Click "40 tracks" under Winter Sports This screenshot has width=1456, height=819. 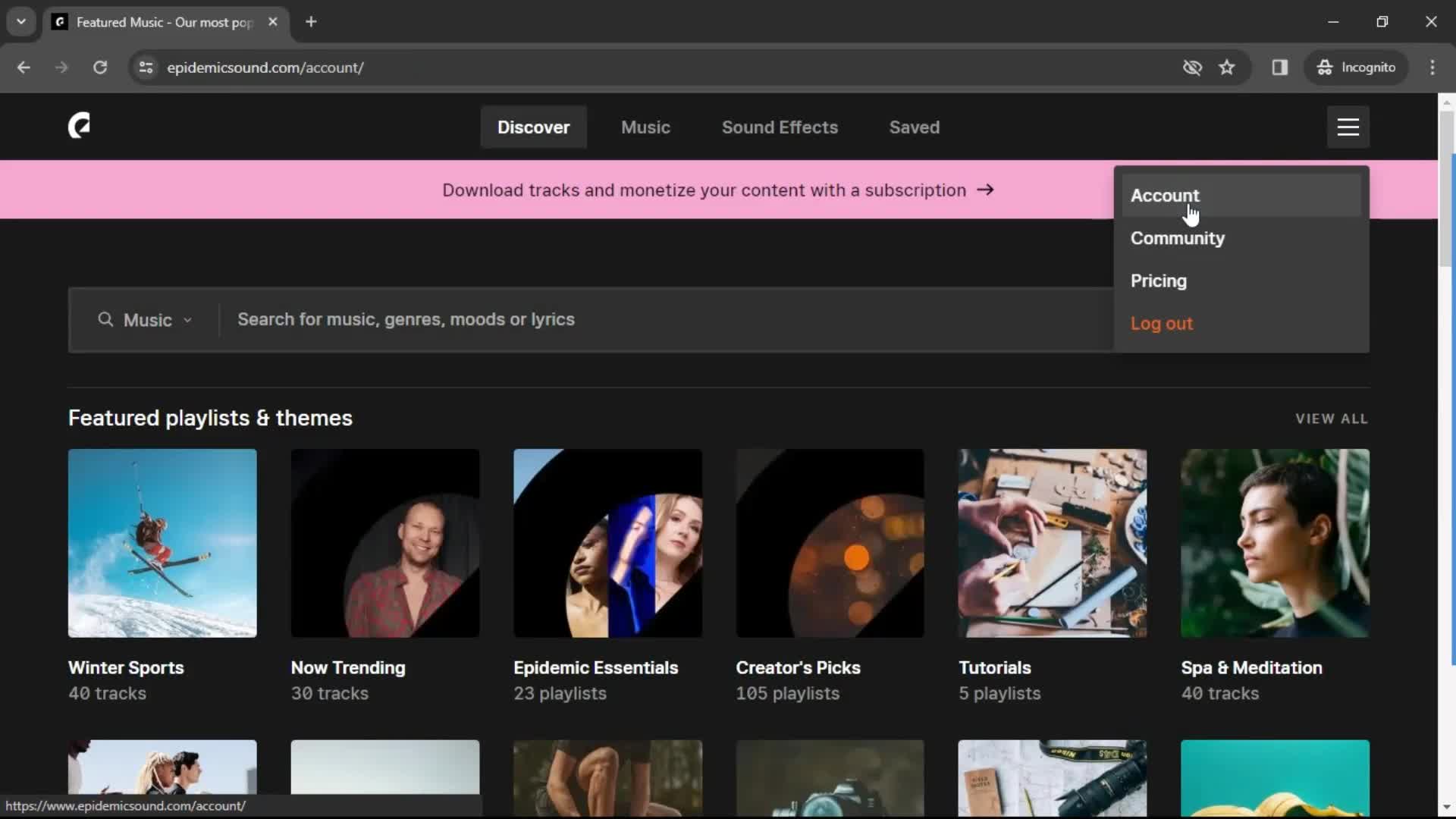(107, 693)
